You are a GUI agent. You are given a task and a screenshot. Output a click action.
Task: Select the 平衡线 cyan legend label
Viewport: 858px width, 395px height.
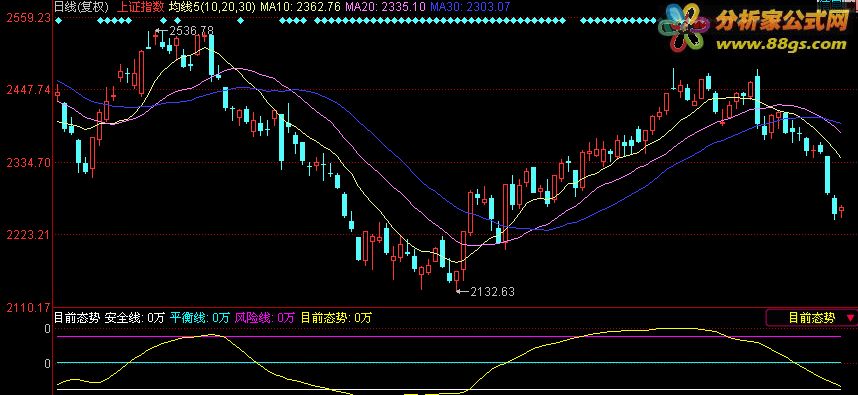(199, 317)
